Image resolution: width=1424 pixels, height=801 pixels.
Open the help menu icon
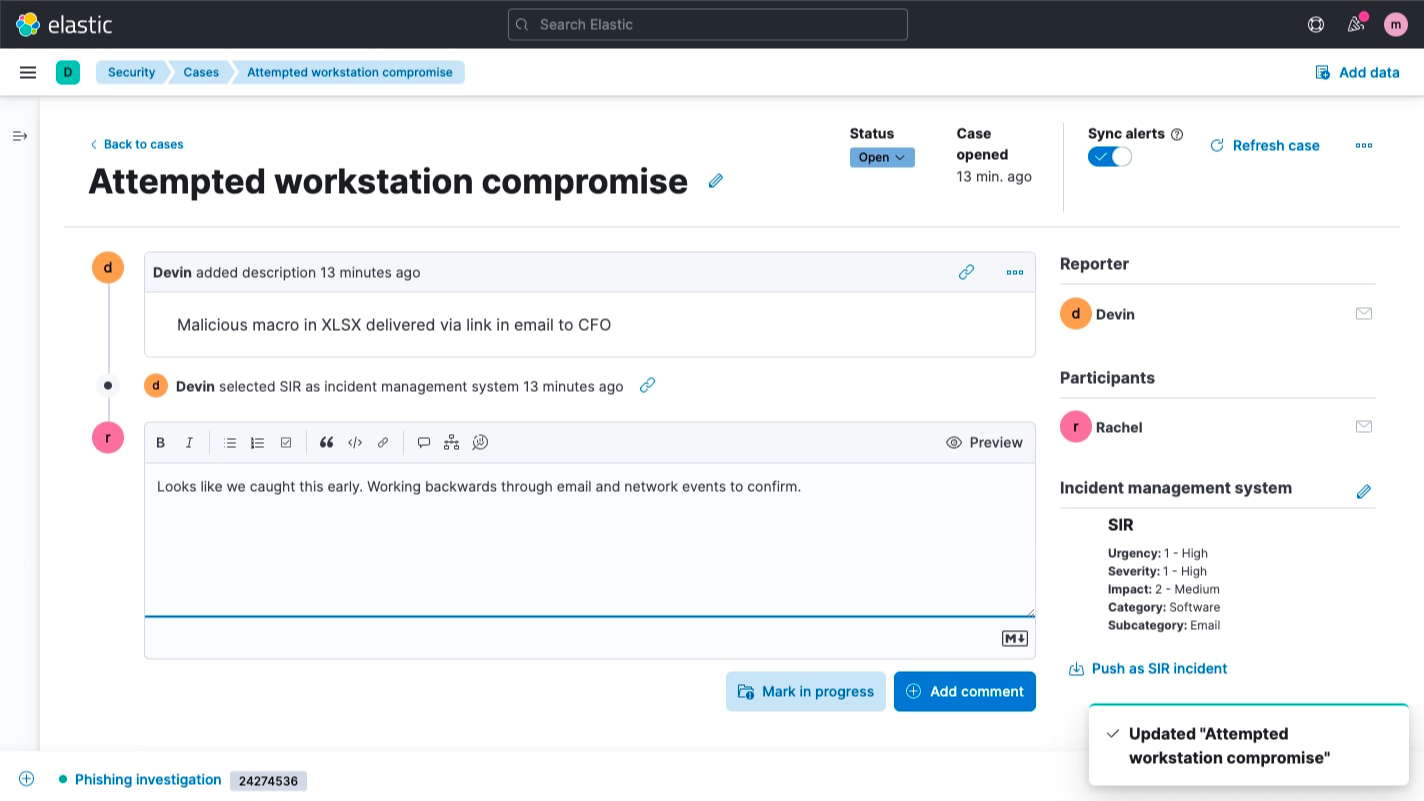1316,24
